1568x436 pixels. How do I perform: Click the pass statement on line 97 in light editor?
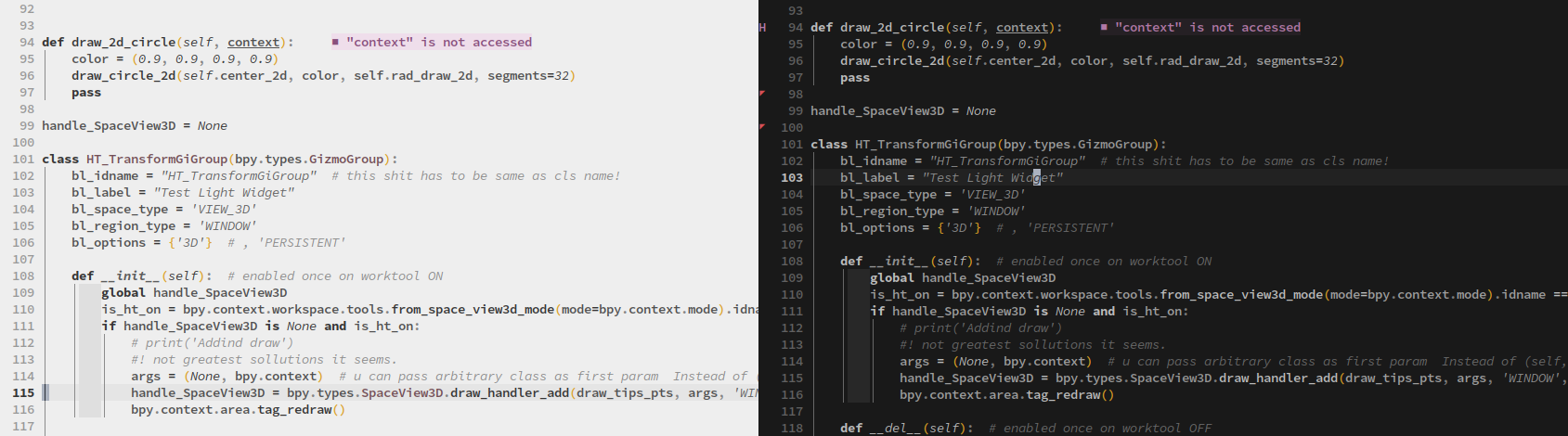click(x=86, y=93)
